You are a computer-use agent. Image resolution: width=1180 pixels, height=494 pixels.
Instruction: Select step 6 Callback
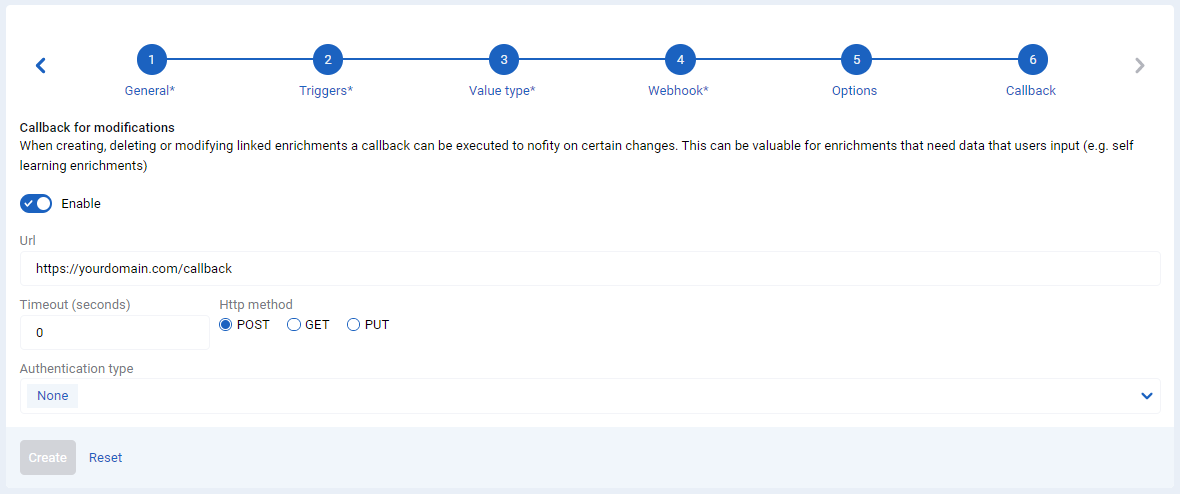(1032, 60)
